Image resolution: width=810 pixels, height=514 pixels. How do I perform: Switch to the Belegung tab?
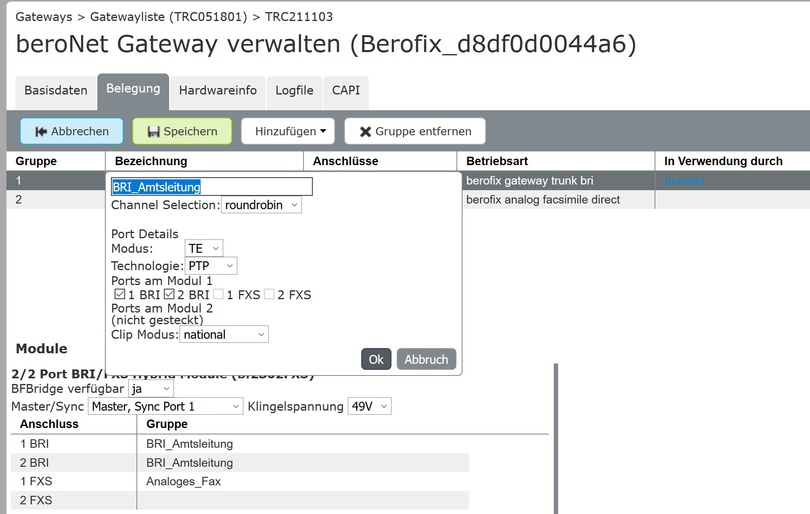(x=133, y=91)
